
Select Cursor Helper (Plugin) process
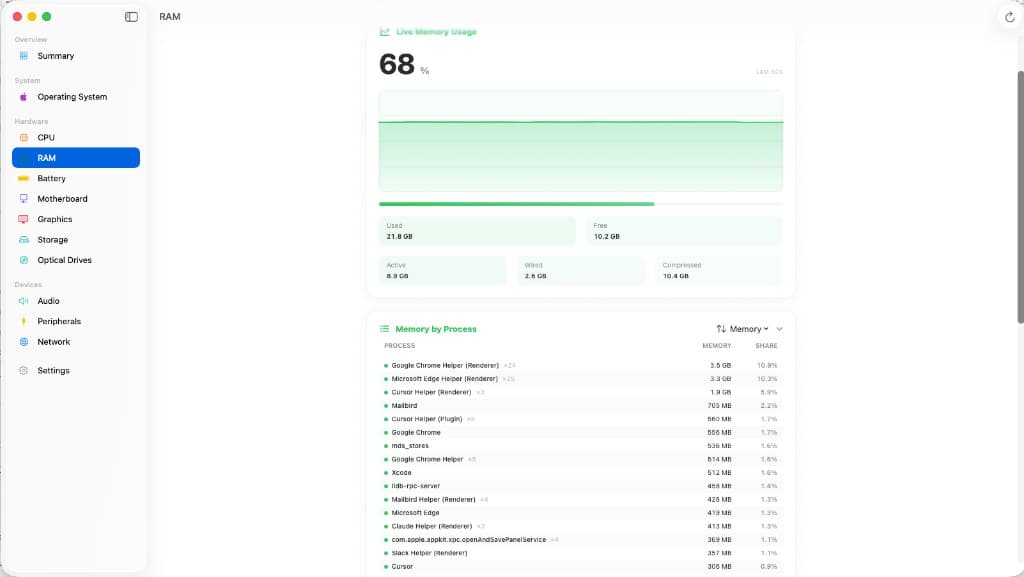point(581,419)
